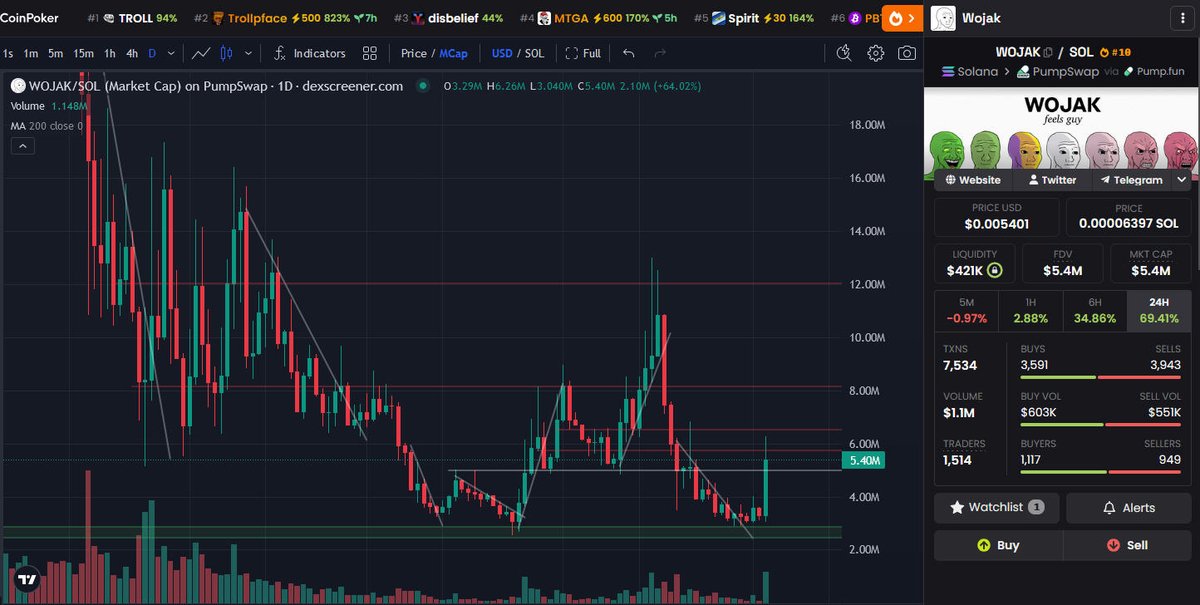Select the 24H price change tab

(1159, 310)
